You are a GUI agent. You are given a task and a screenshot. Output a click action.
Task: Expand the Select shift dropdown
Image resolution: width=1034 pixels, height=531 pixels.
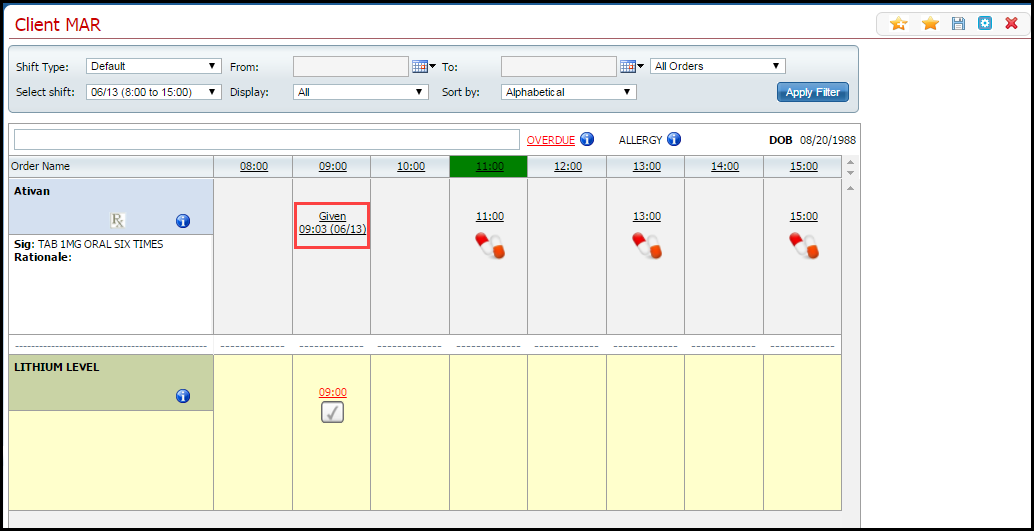[x=153, y=92]
